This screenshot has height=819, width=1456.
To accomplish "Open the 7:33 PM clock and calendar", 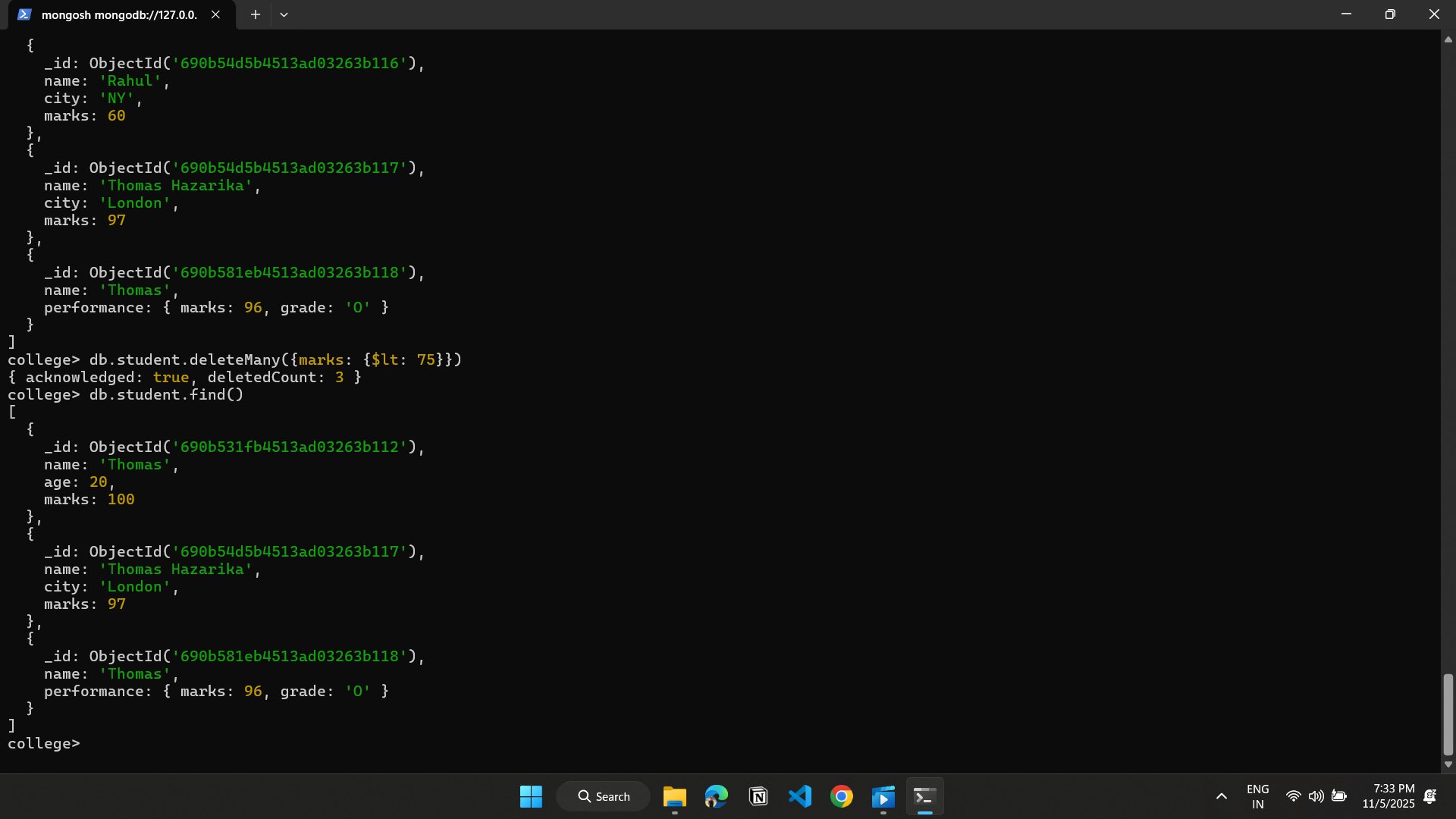I will [1388, 796].
